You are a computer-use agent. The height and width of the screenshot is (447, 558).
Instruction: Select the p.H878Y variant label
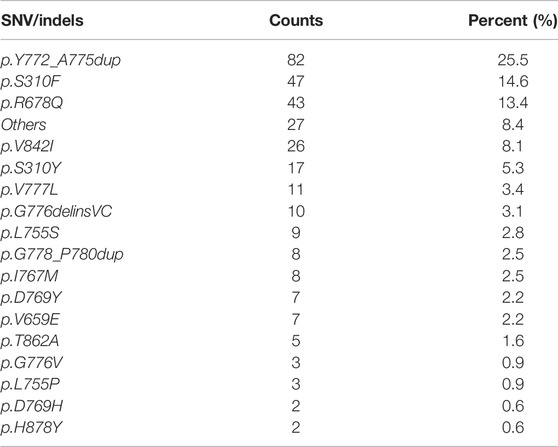(x=31, y=427)
